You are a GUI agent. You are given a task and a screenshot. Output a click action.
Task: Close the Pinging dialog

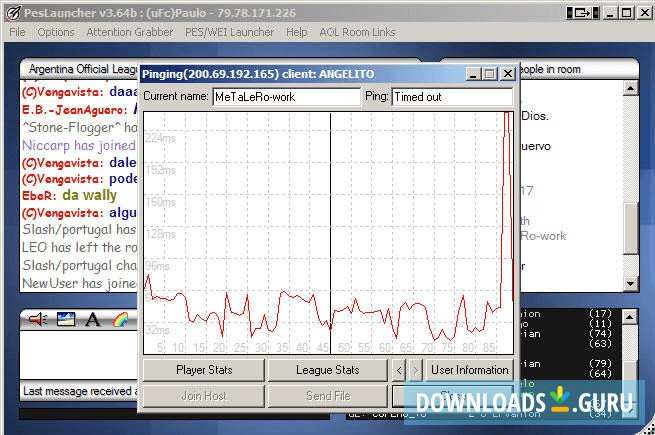pos(508,74)
